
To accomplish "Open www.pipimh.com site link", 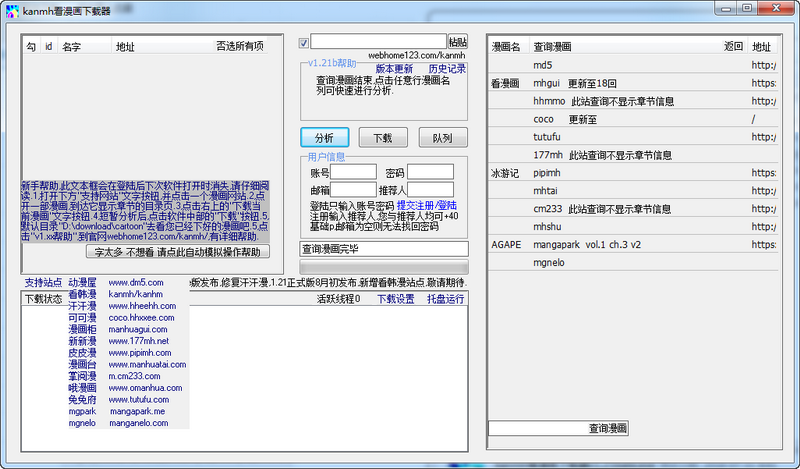I will pos(140,353).
